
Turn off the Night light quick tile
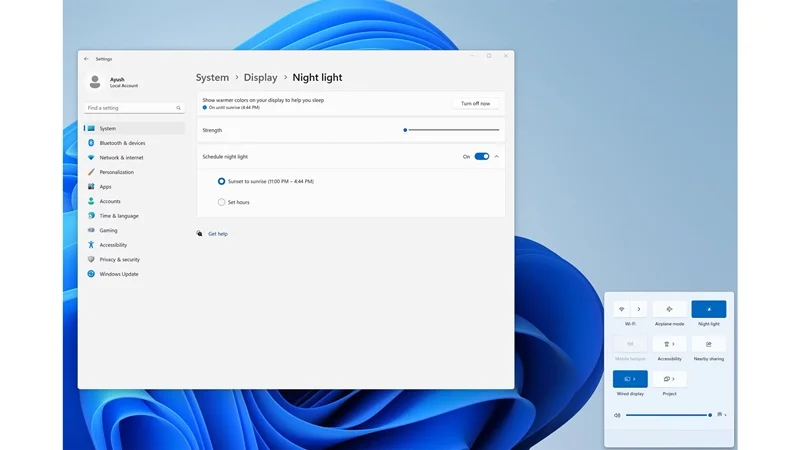(x=709, y=309)
